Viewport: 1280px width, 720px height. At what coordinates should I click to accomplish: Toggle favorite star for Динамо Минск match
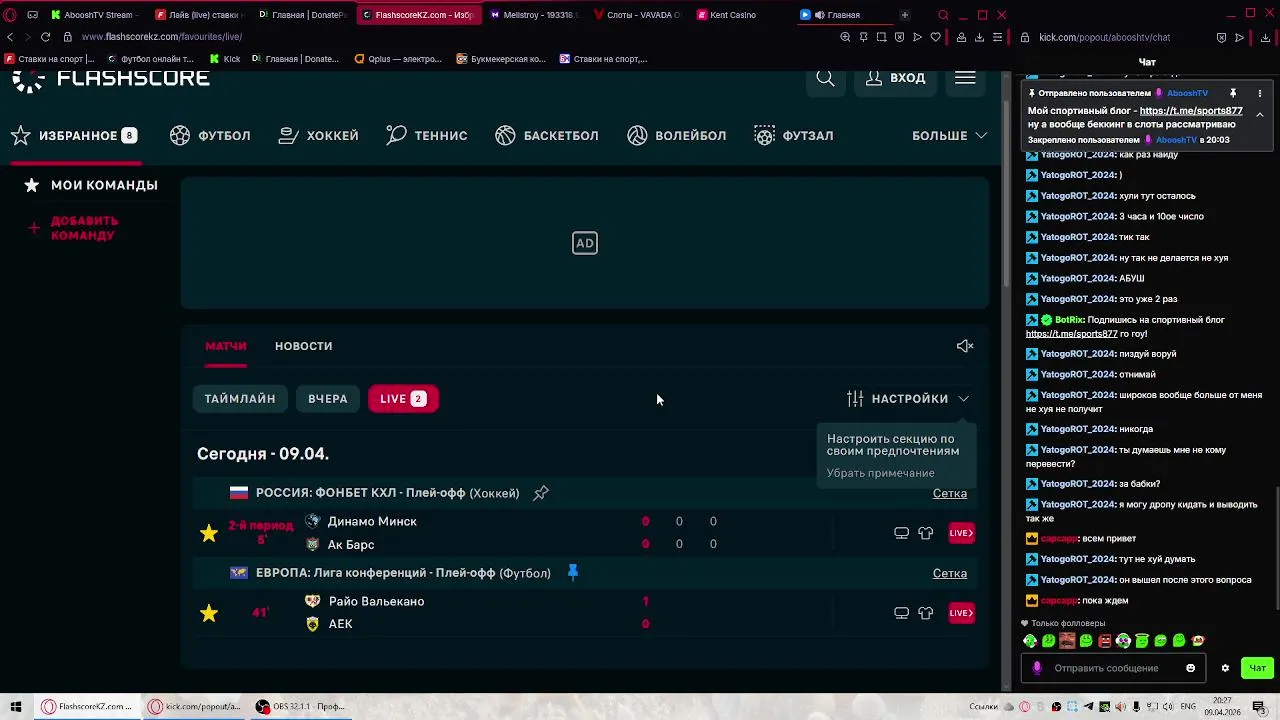coord(209,533)
